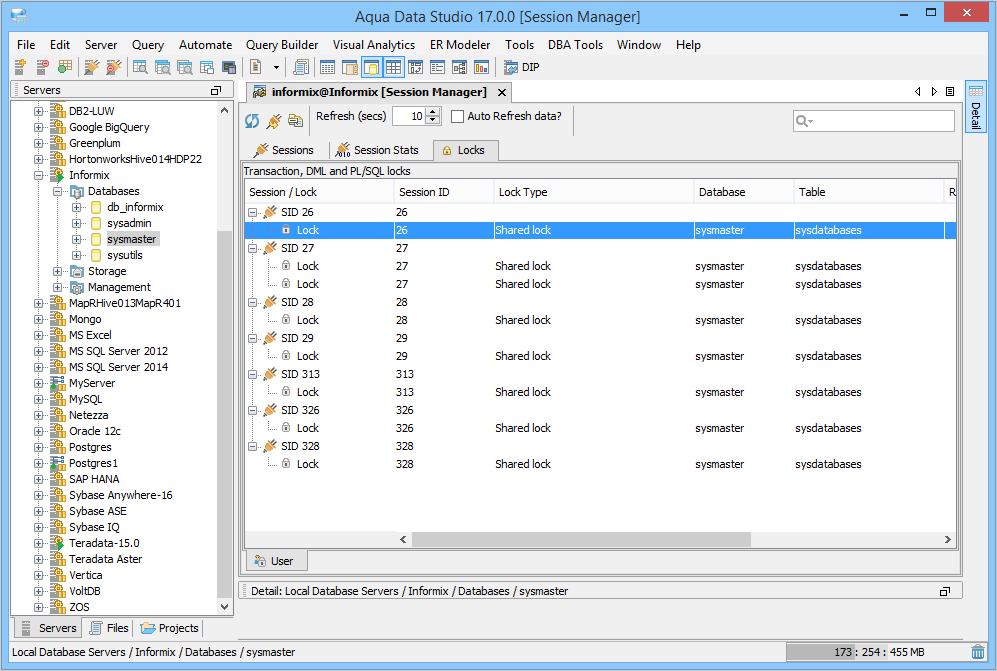Expand the Management tree node

pyautogui.click(x=58, y=287)
